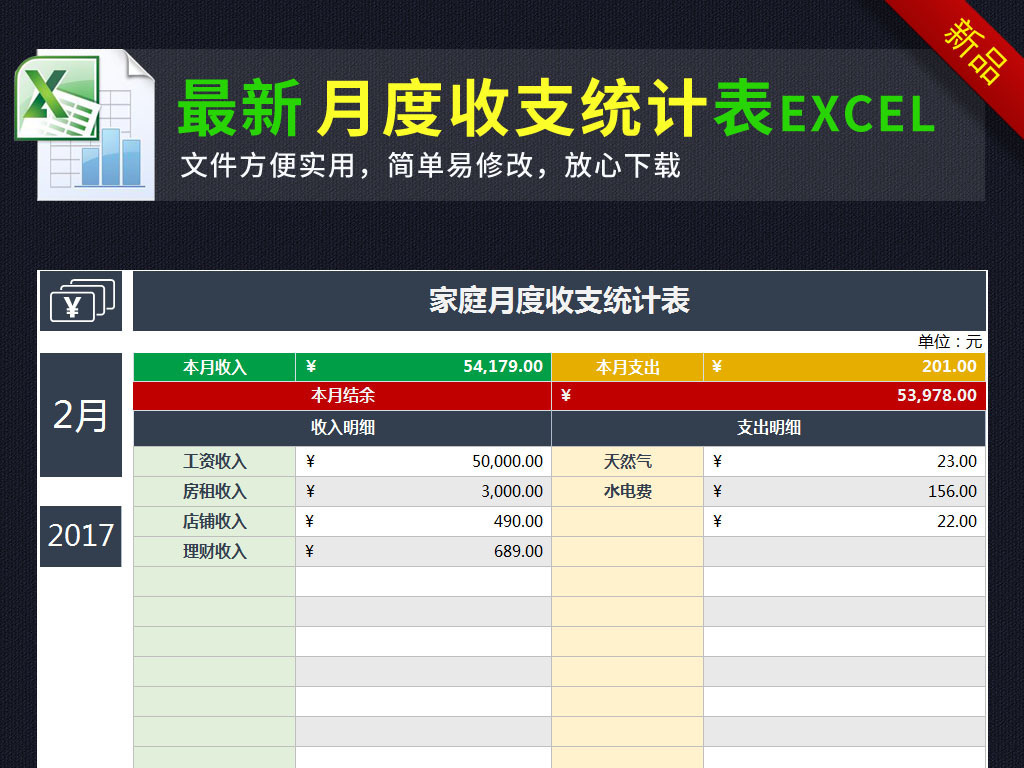1024x768 pixels.
Task: Click the 156.00 utilities expense cell
Action: coord(844,492)
